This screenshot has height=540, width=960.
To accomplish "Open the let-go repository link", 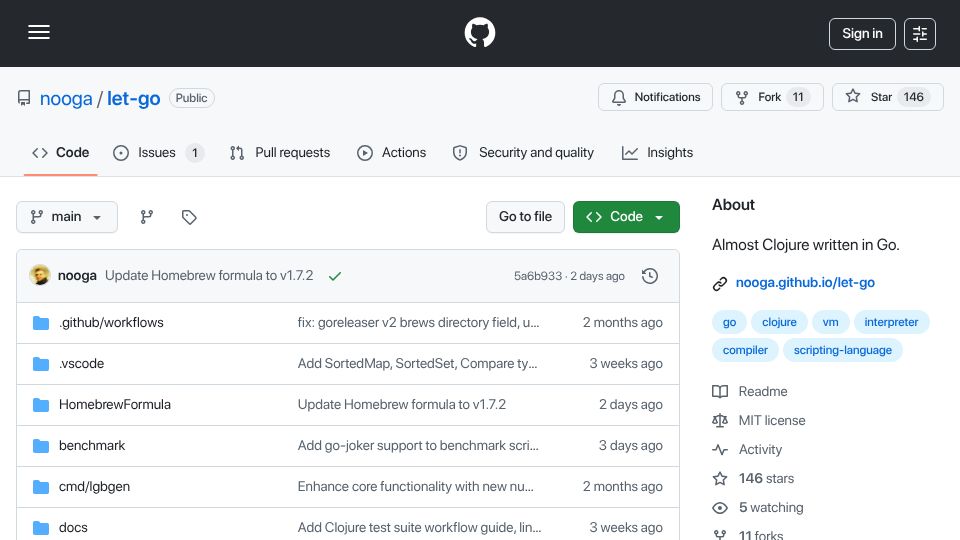I will [133, 98].
